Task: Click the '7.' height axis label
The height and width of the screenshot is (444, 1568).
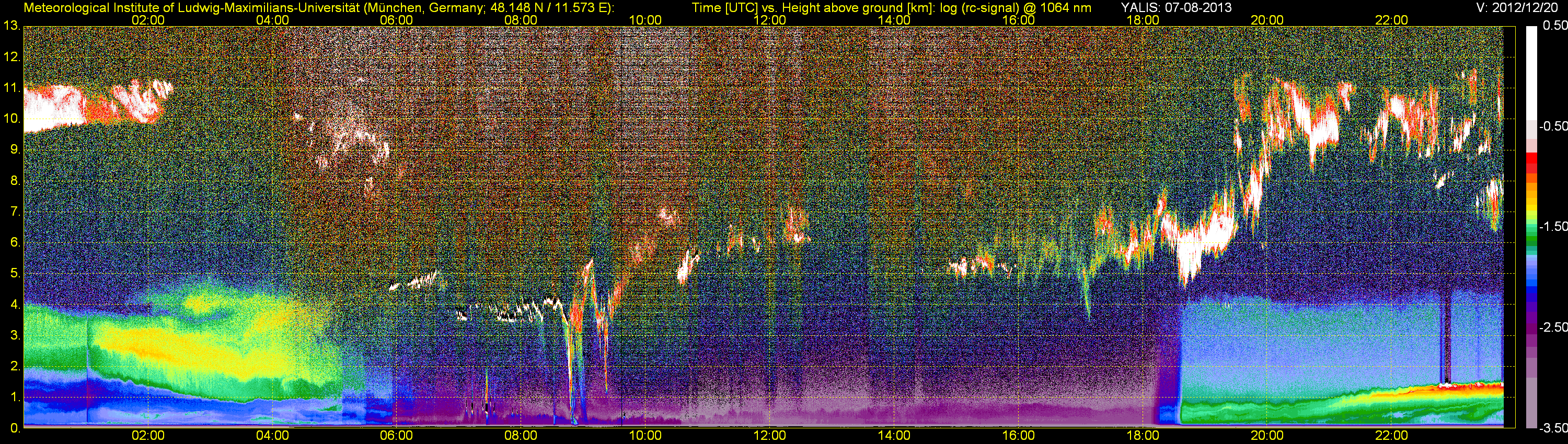Action: [15, 212]
